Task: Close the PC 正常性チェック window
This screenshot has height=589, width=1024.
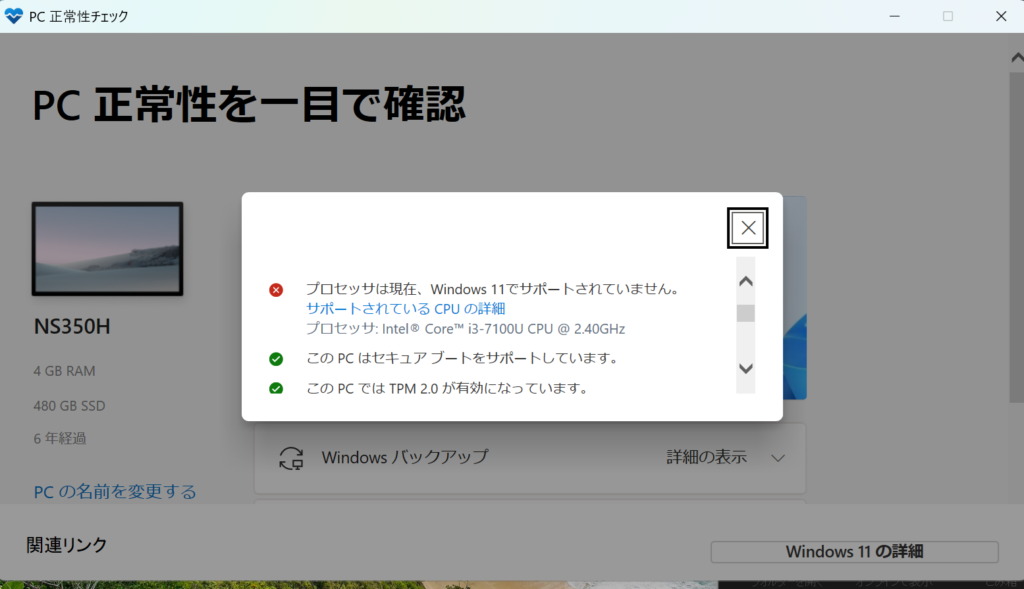Action: tap(1001, 16)
